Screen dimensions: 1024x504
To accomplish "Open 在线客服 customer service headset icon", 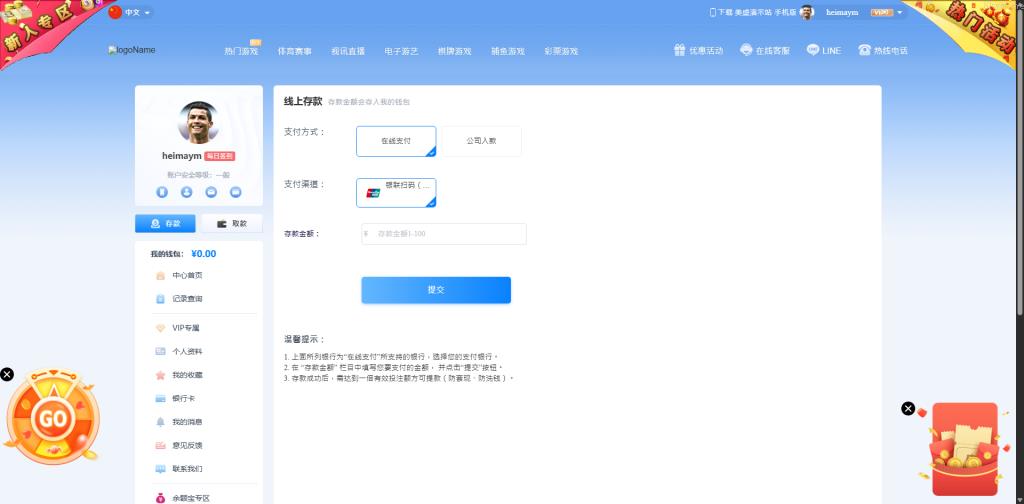I will 746,50.
